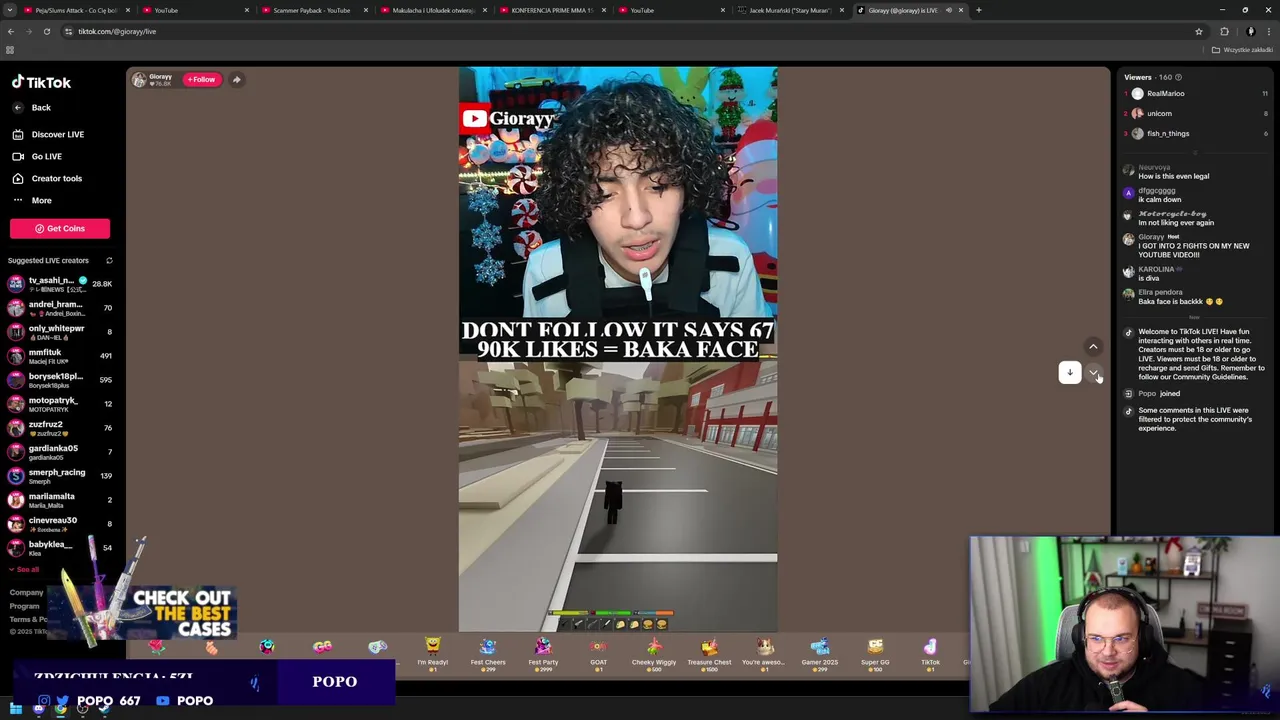Open andrei_hram... suggested live creator

pyautogui.click(x=60, y=308)
